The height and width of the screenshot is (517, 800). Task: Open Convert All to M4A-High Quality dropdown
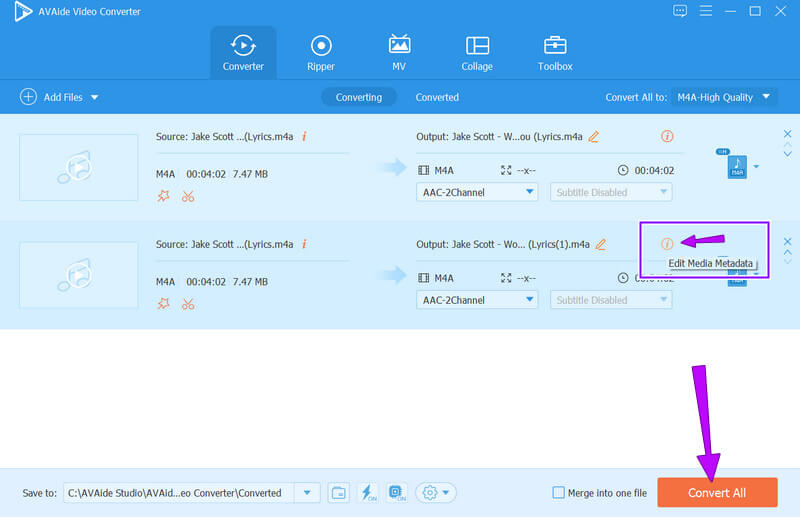coord(724,97)
